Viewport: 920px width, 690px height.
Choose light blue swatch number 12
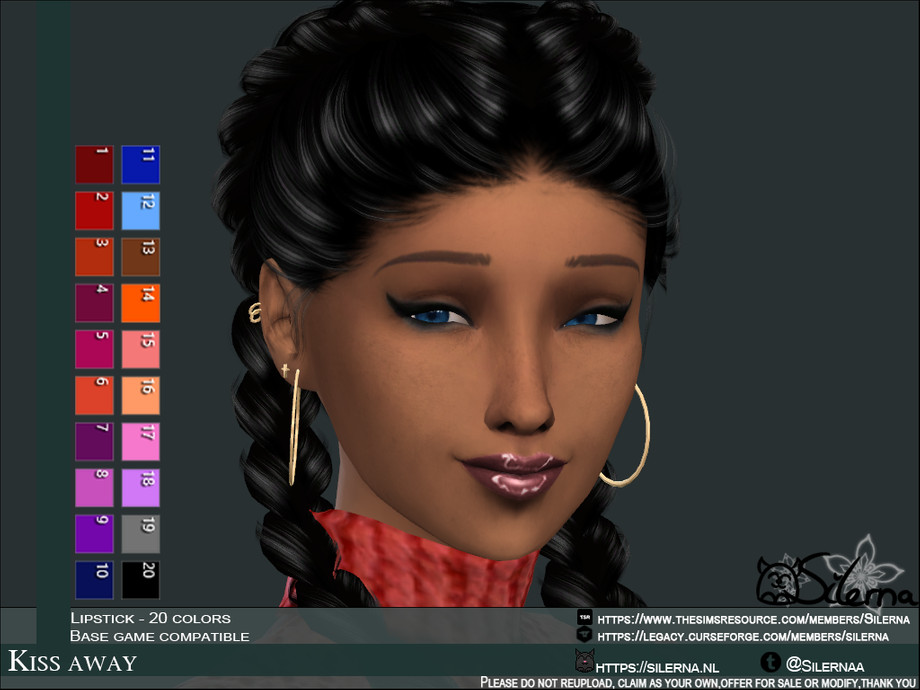[x=141, y=211]
